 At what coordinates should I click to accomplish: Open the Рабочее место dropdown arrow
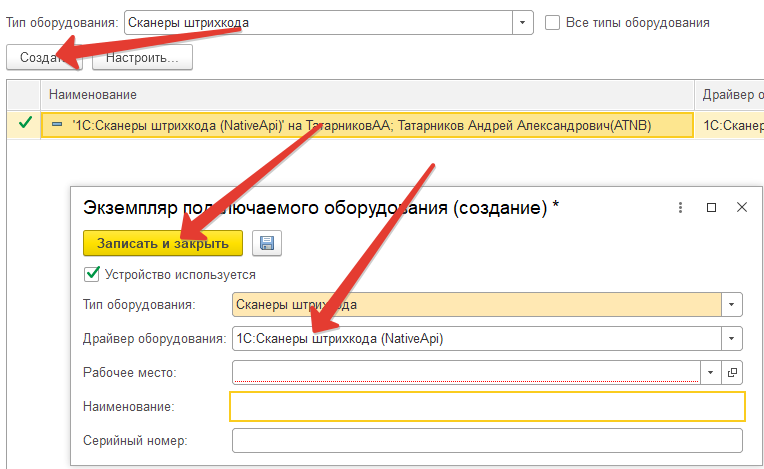click(710, 373)
